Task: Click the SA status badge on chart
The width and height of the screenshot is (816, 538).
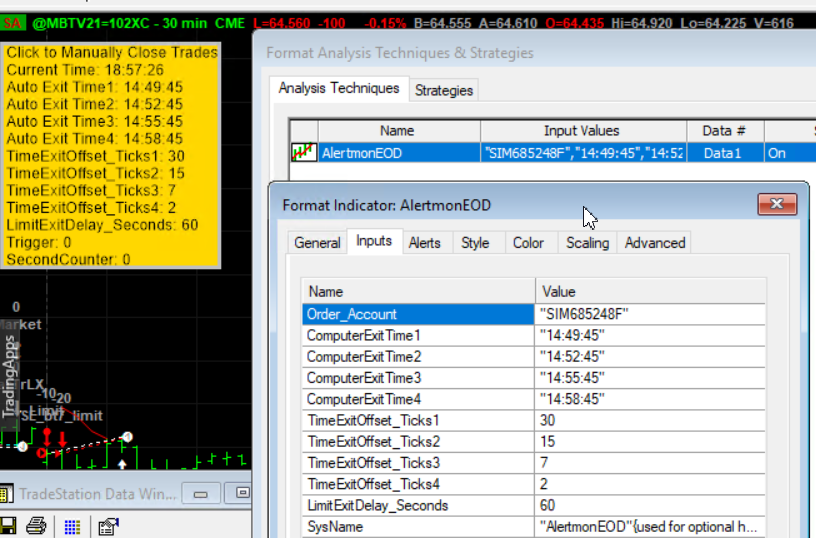Action: pyautogui.click(x=13, y=20)
